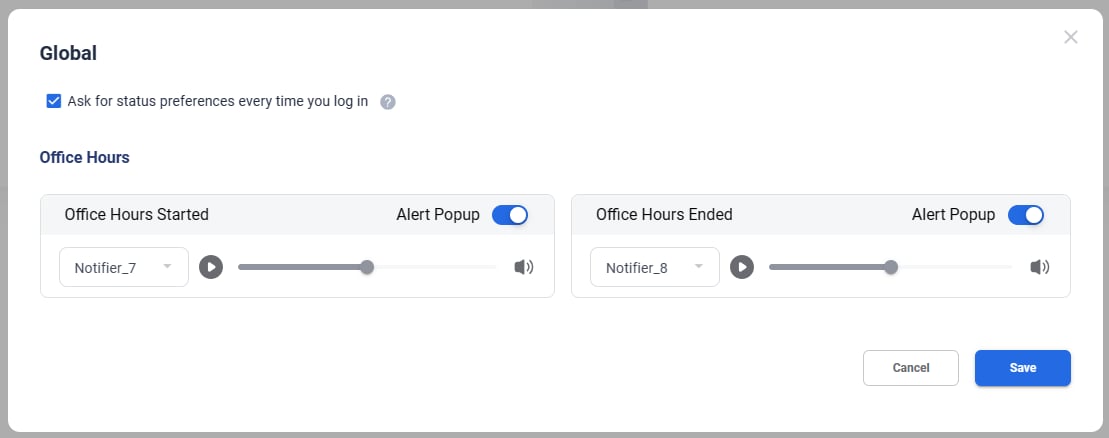
Task: Click the Office Hours section heading
Action: pyautogui.click(x=84, y=157)
